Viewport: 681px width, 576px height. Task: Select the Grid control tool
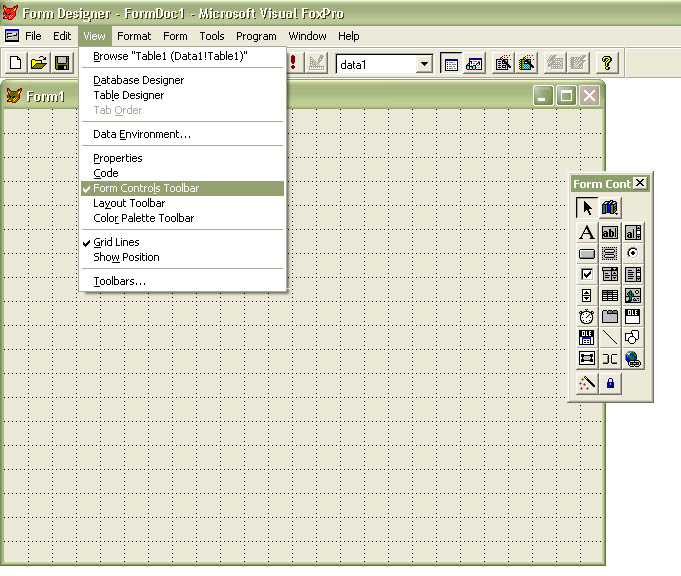(610, 295)
